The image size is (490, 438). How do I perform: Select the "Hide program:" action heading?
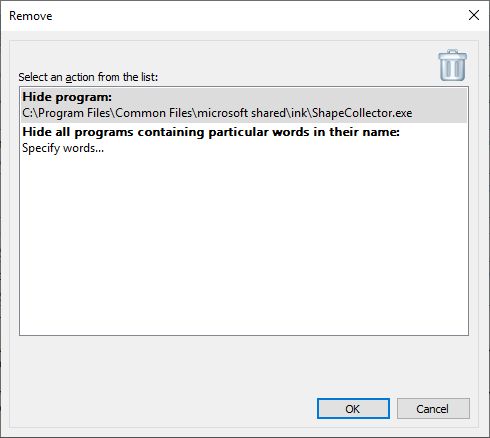(67, 97)
